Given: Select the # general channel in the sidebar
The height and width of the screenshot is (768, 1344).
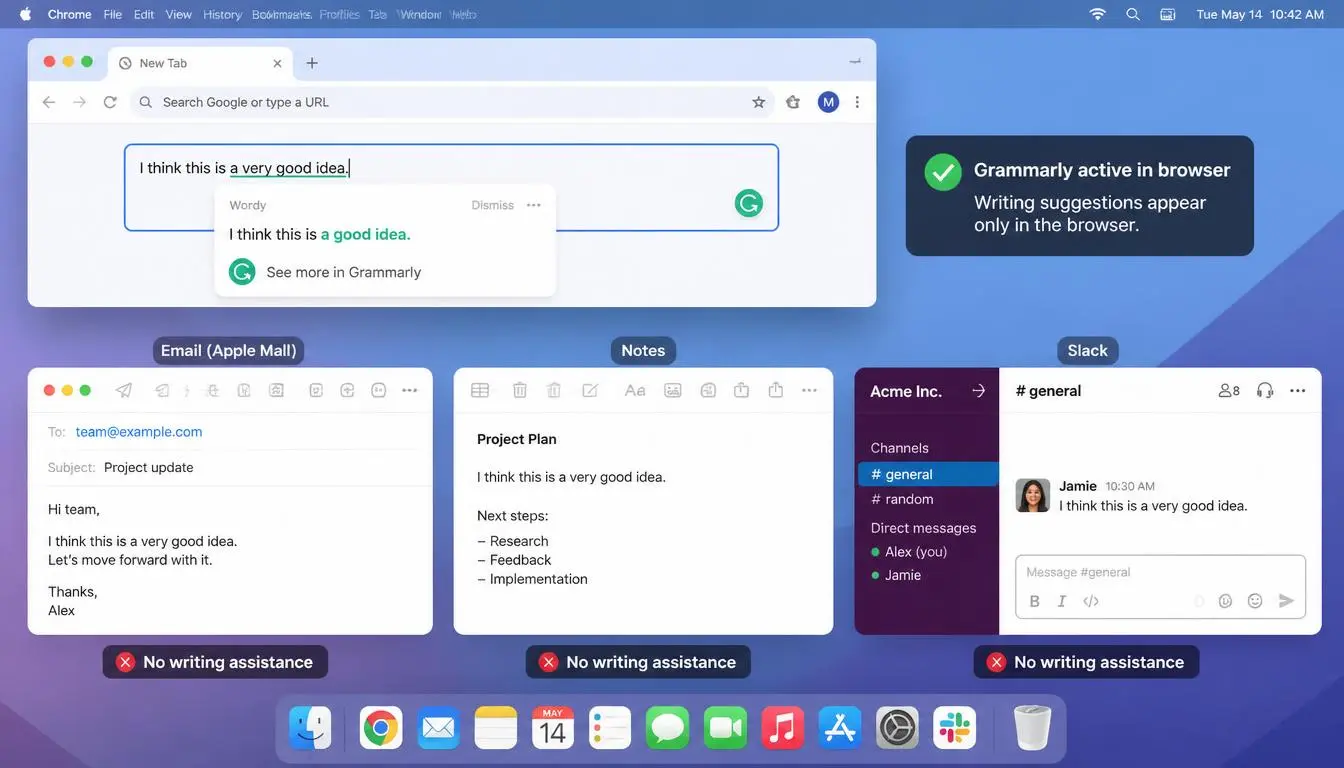Looking at the screenshot, I should (x=928, y=474).
